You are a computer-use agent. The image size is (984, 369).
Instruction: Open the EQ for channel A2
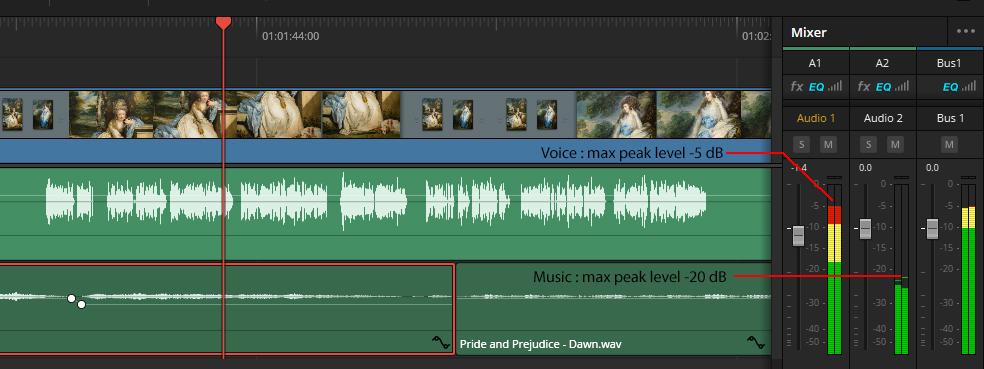point(883,87)
